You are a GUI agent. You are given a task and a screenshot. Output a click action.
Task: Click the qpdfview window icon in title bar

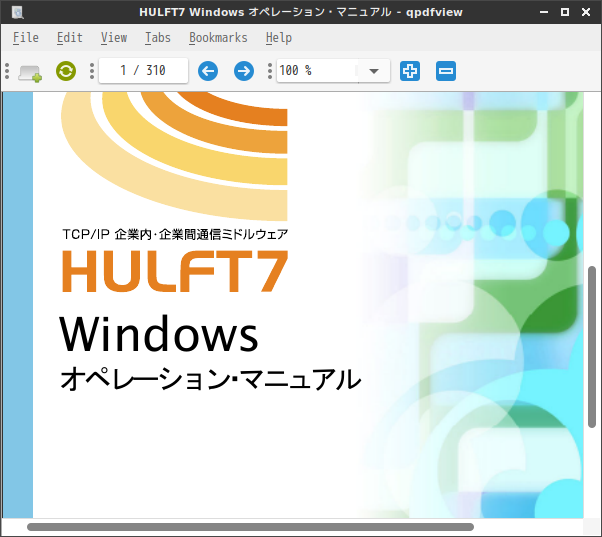pos(18,12)
